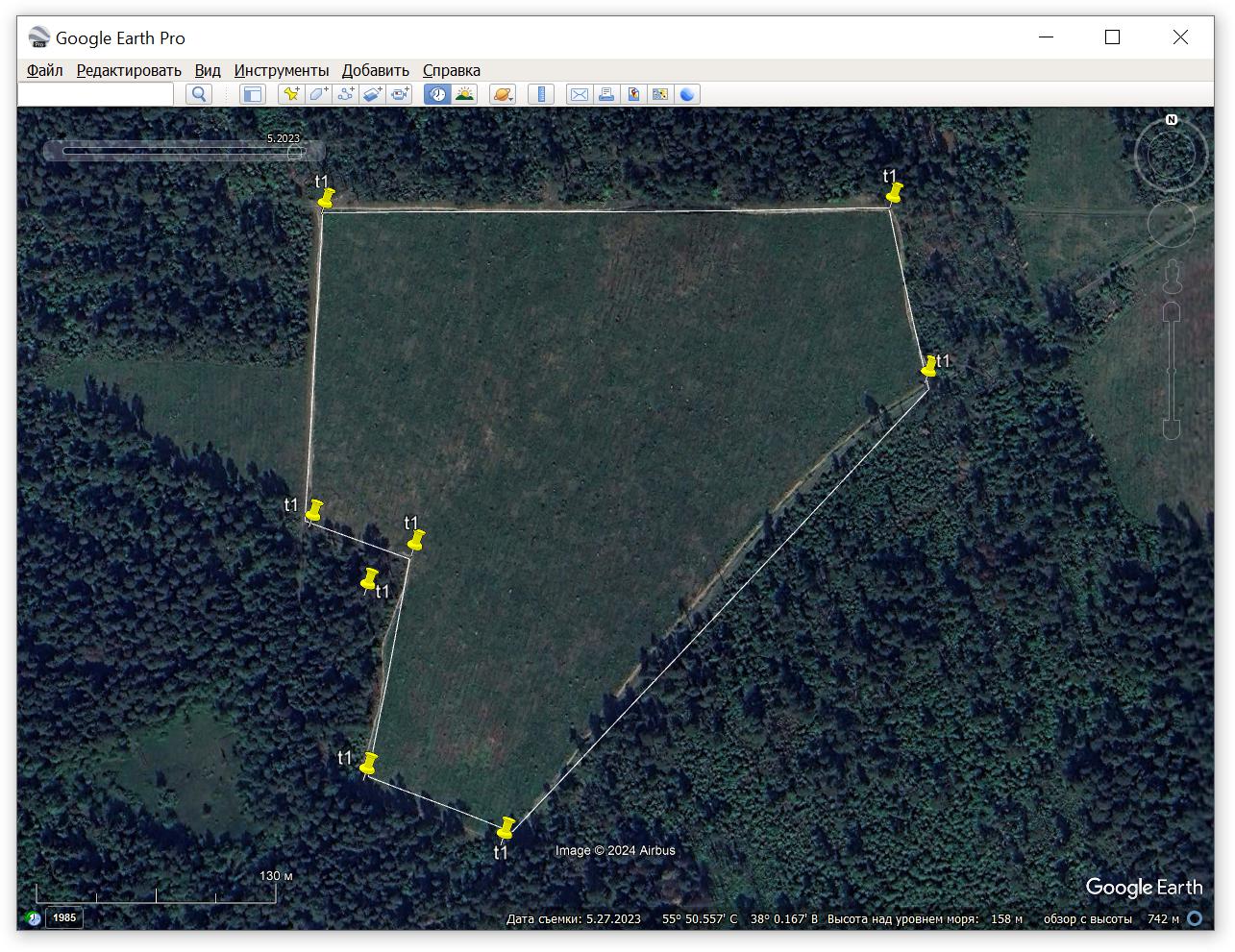Select the Ruler measurement tool
Viewport: 1235px width, 952px height.
(541, 94)
